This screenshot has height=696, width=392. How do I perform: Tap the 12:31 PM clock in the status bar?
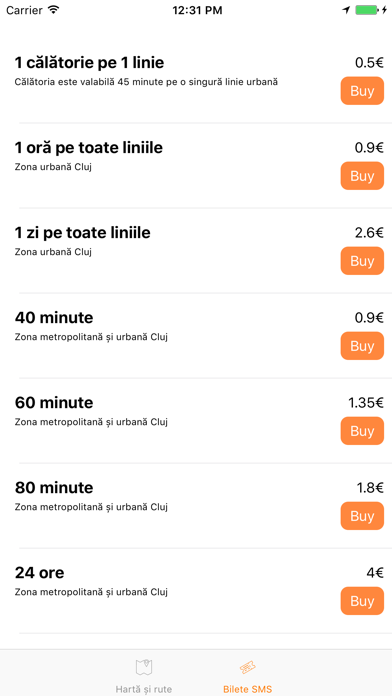197,10
